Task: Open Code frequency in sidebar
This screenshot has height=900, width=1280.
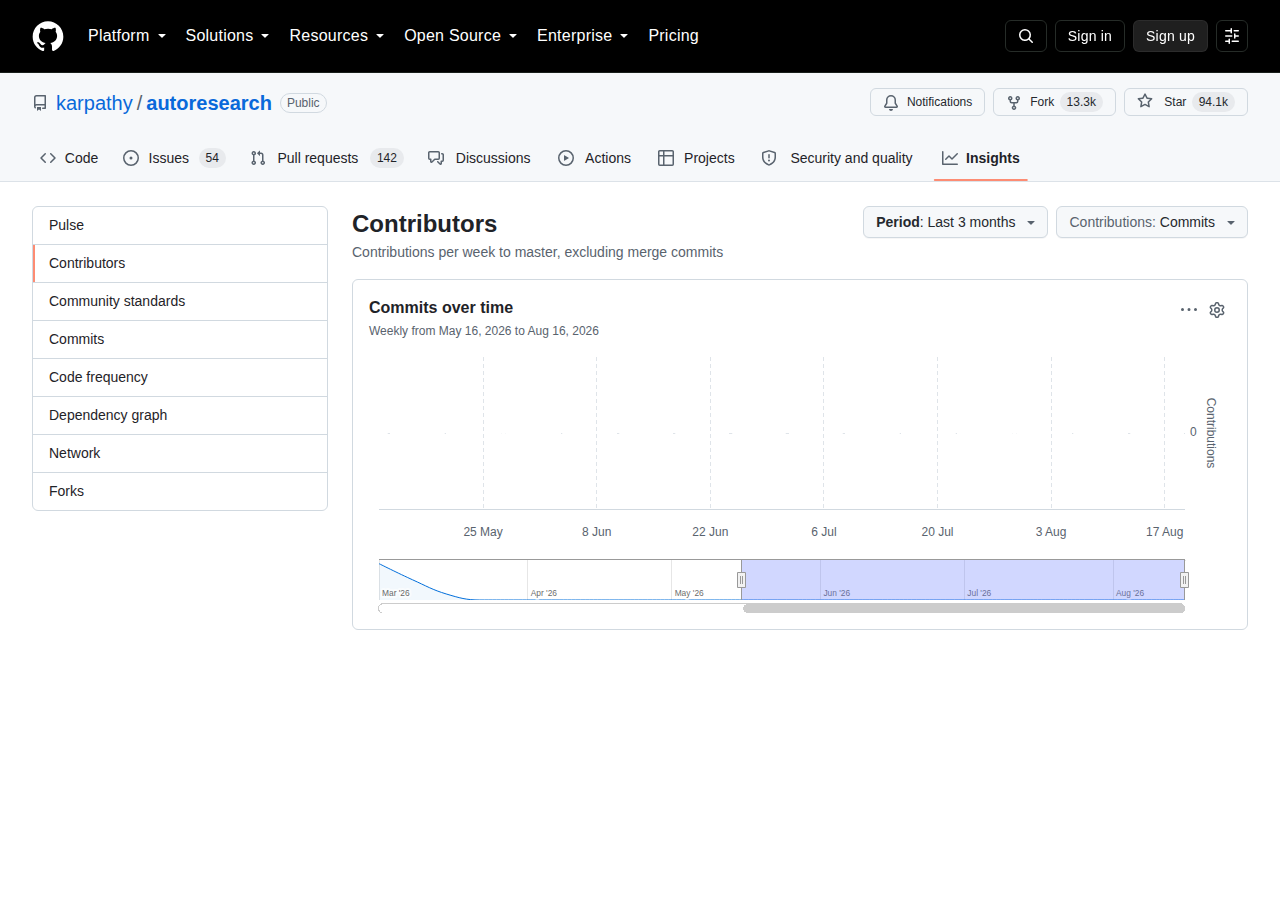Action: coord(180,378)
